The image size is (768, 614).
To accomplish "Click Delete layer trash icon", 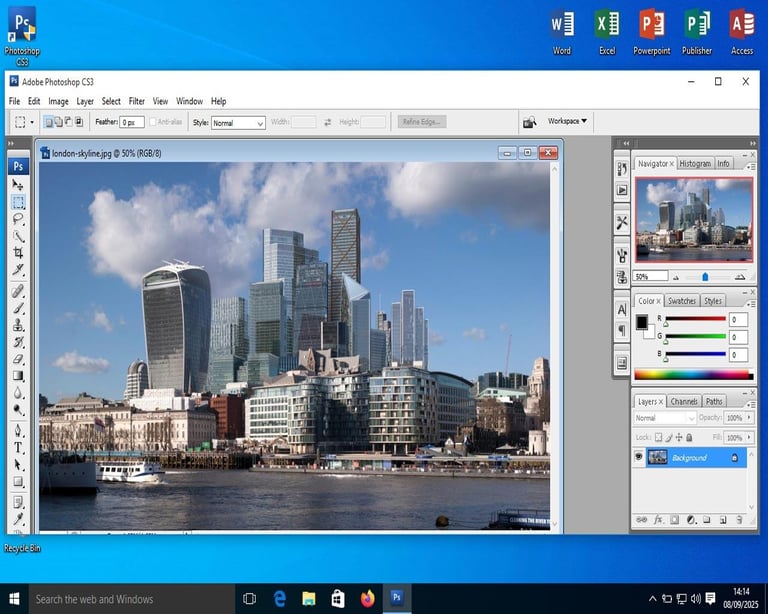I will coord(739,520).
